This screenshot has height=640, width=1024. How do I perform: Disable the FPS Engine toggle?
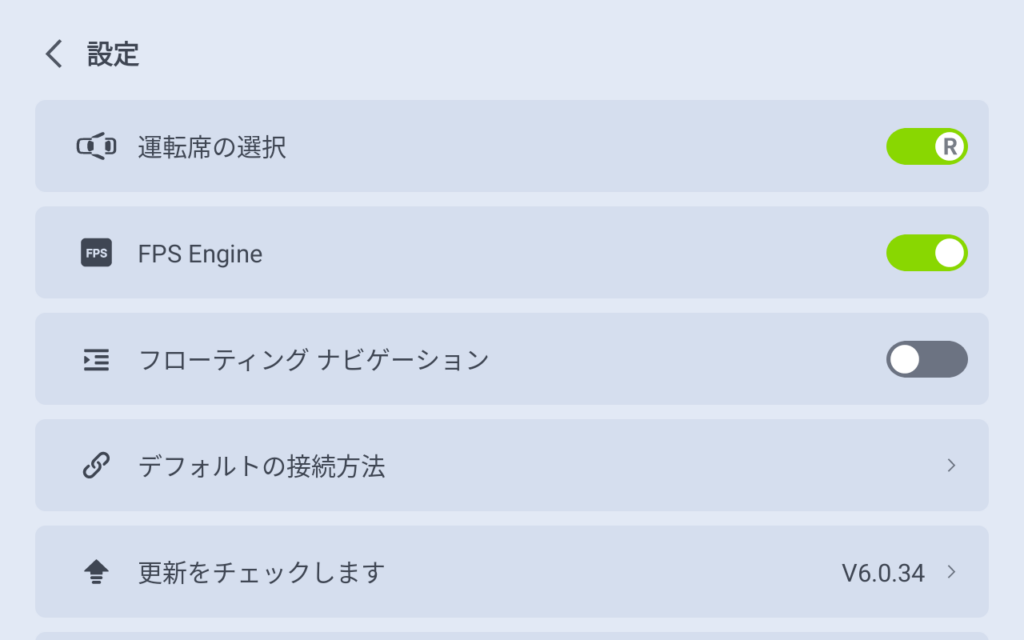tap(926, 253)
